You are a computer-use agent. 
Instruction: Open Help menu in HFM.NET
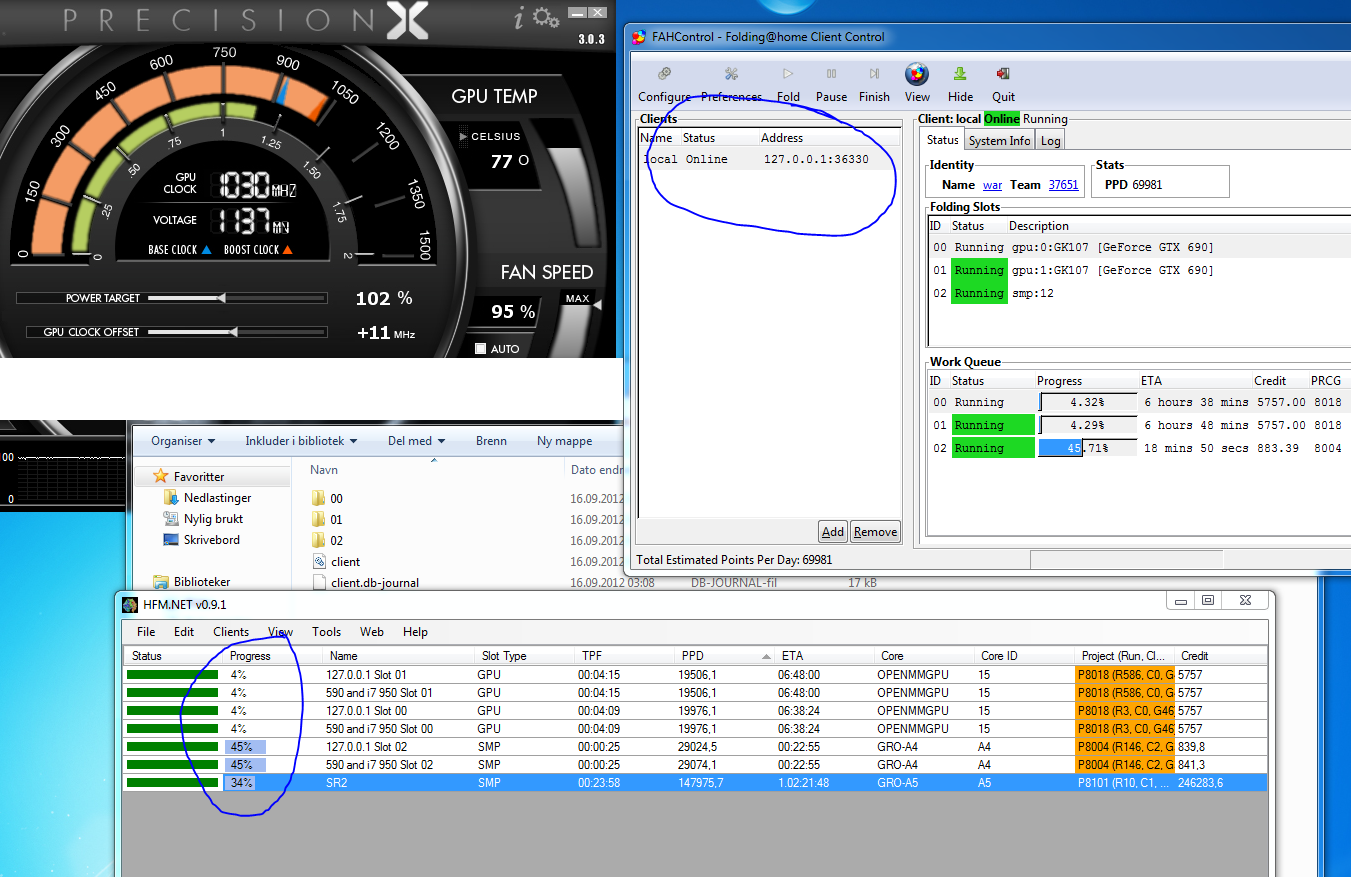coord(415,632)
